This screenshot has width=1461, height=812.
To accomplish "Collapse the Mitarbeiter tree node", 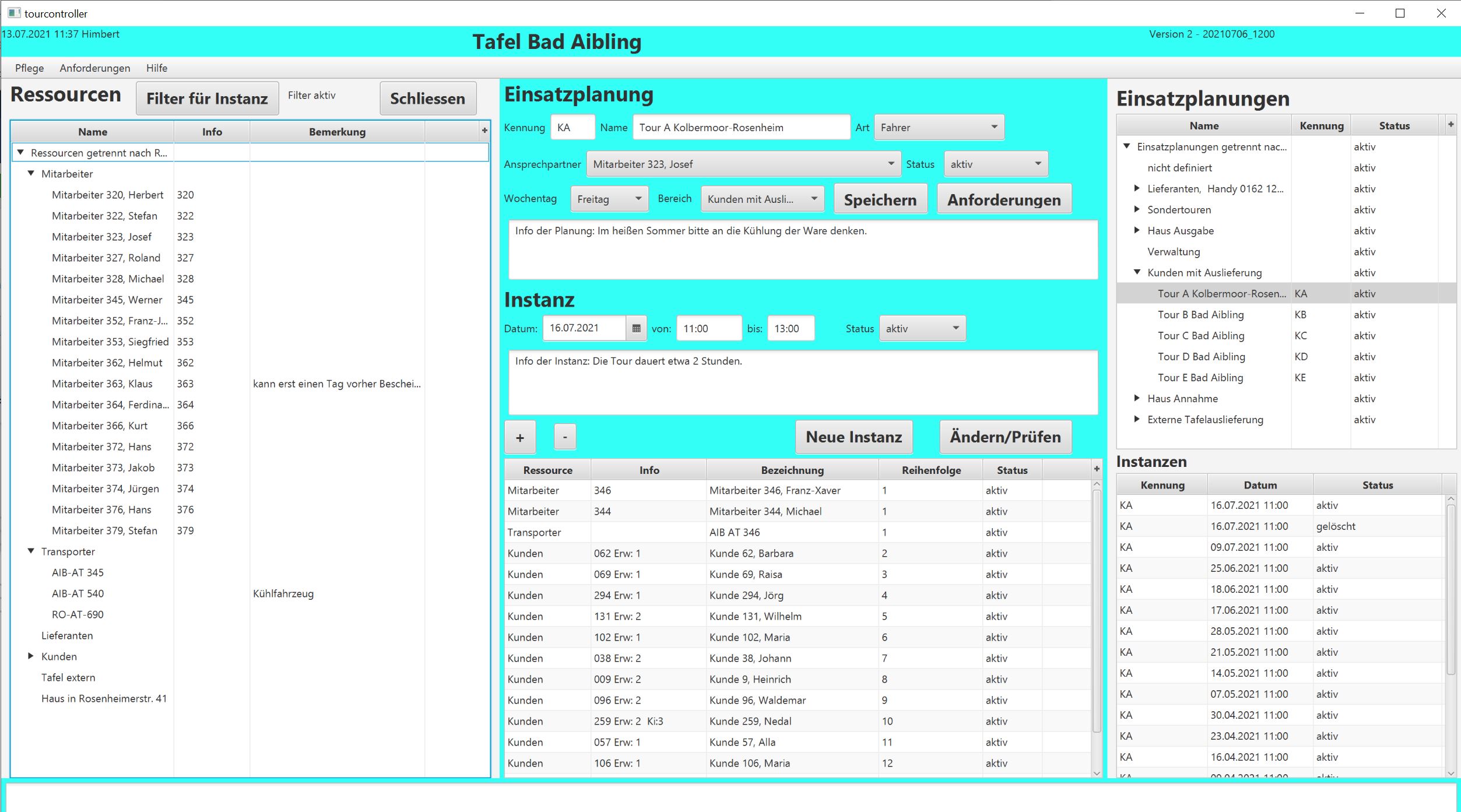I will click(31, 174).
